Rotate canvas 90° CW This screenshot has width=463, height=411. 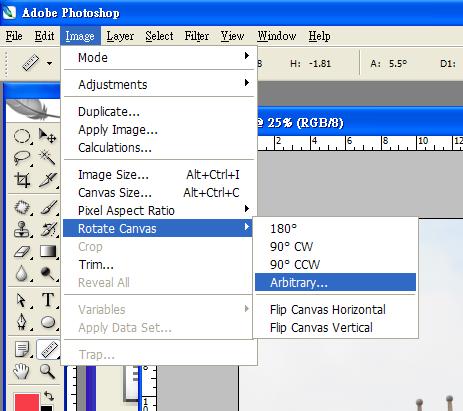335,246
